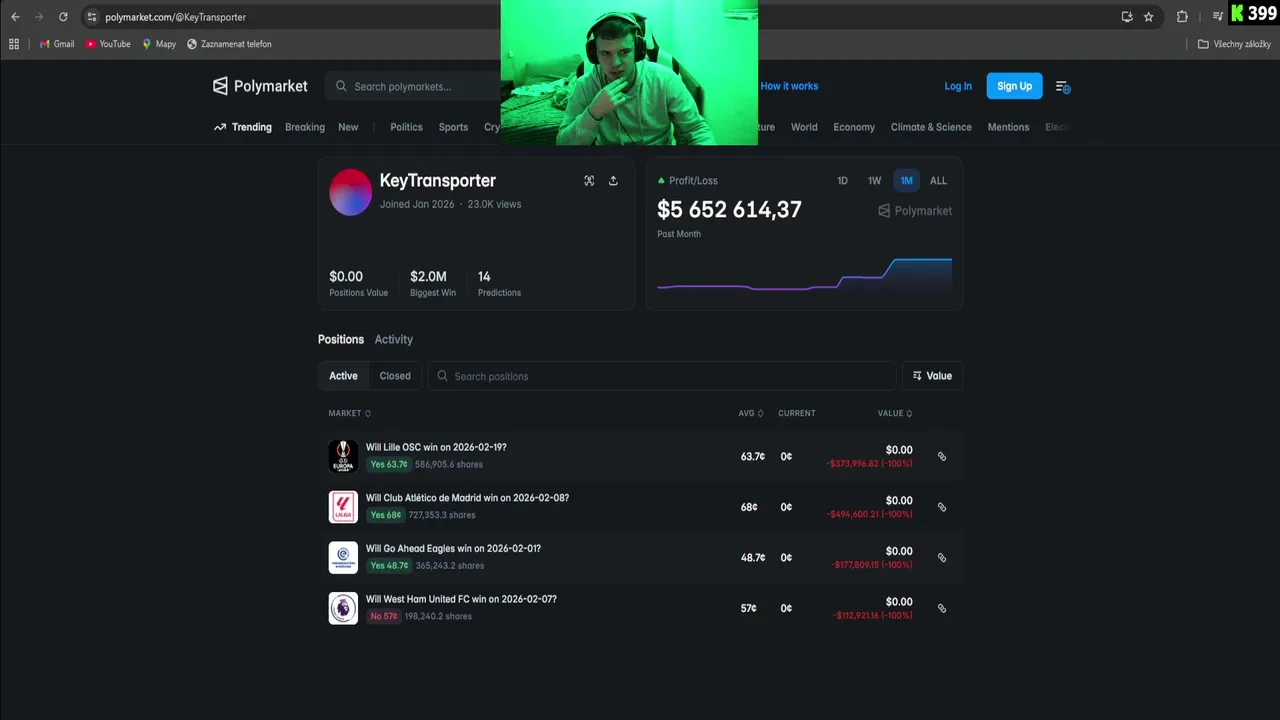Sort by AVG column
This screenshot has height=720, width=1280.
(x=751, y=413)
